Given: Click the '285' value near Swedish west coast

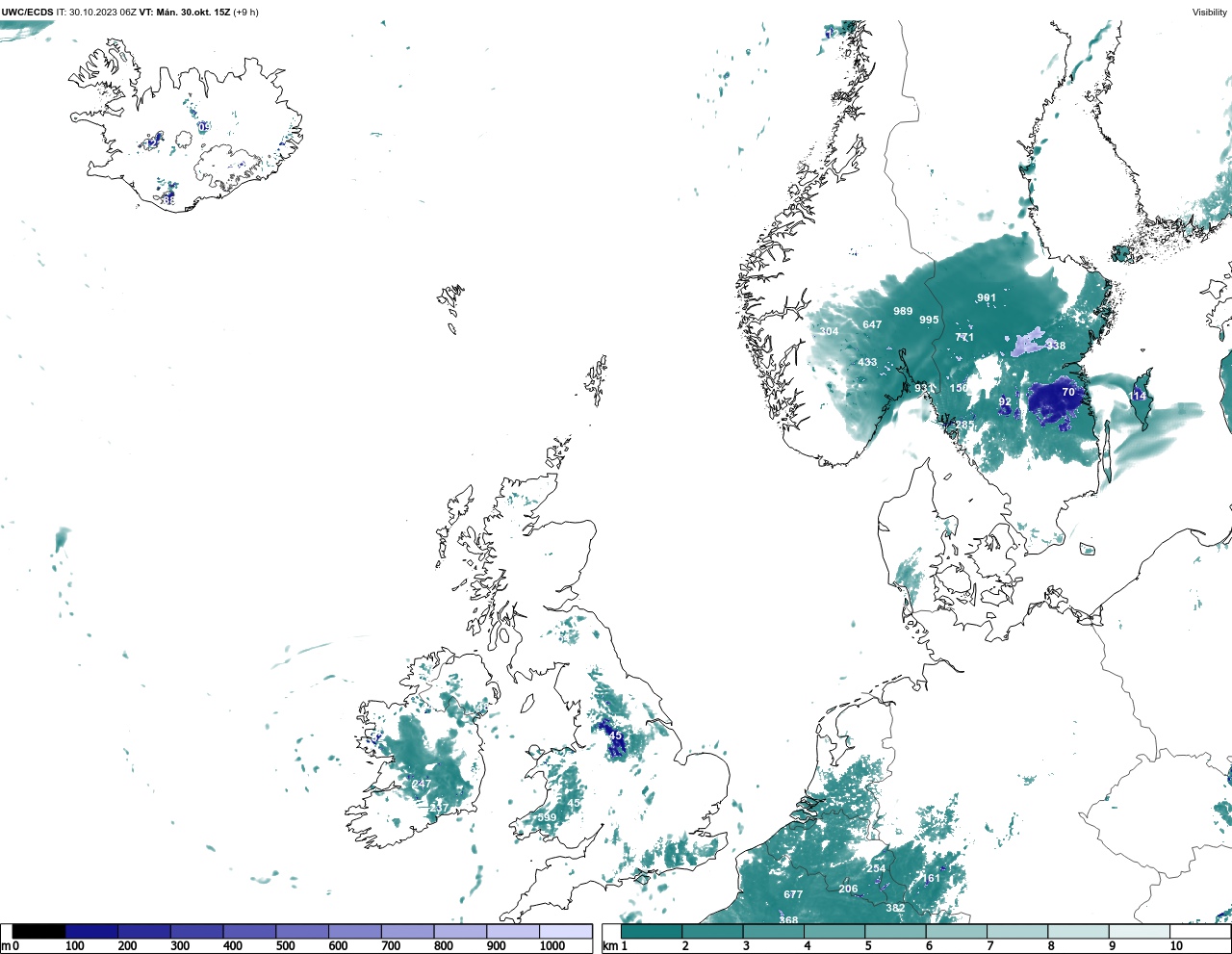Looking at the screenshot, I should click(964, 425).
